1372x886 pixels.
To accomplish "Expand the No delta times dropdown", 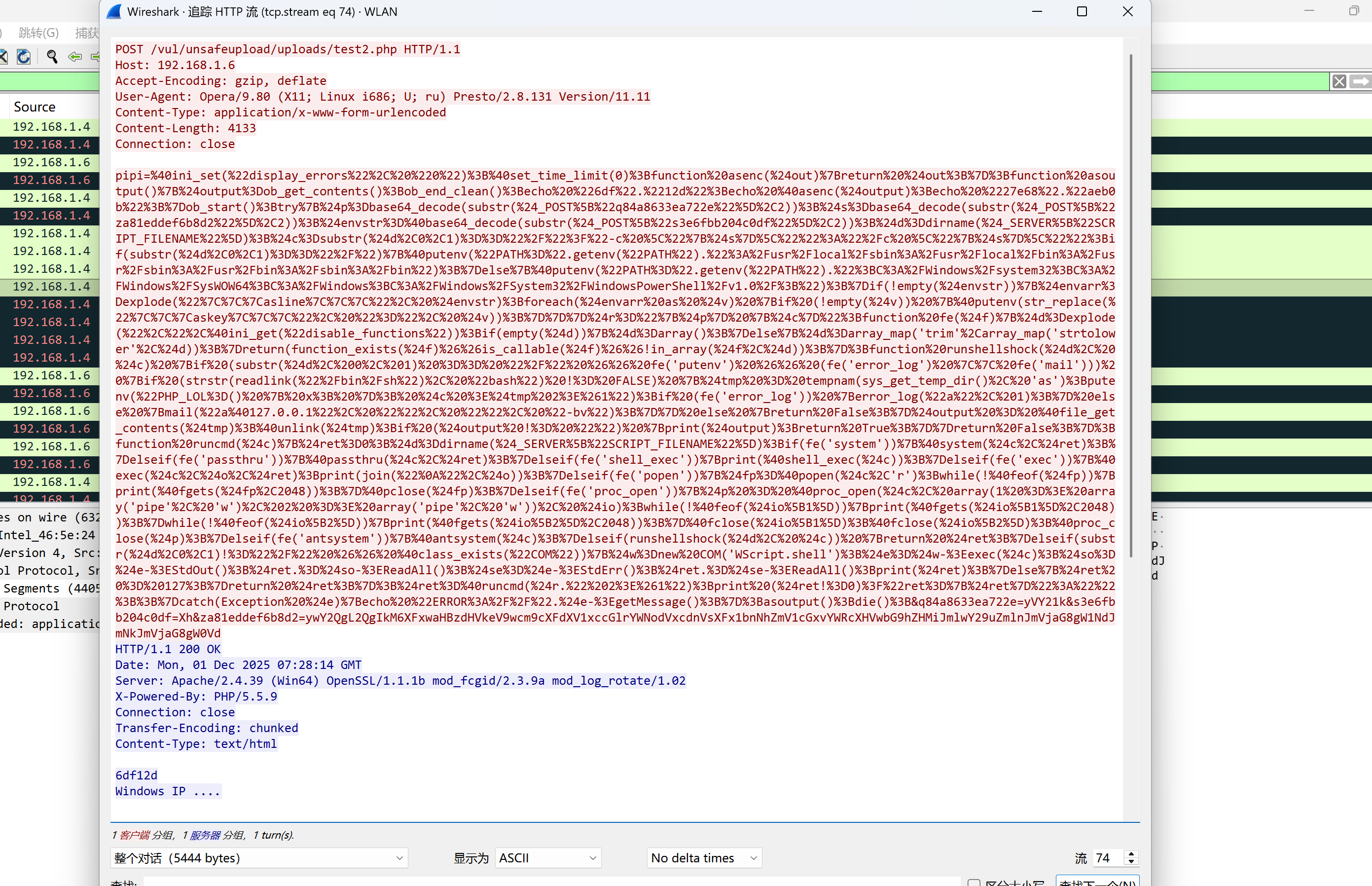I will coord(704,858).
